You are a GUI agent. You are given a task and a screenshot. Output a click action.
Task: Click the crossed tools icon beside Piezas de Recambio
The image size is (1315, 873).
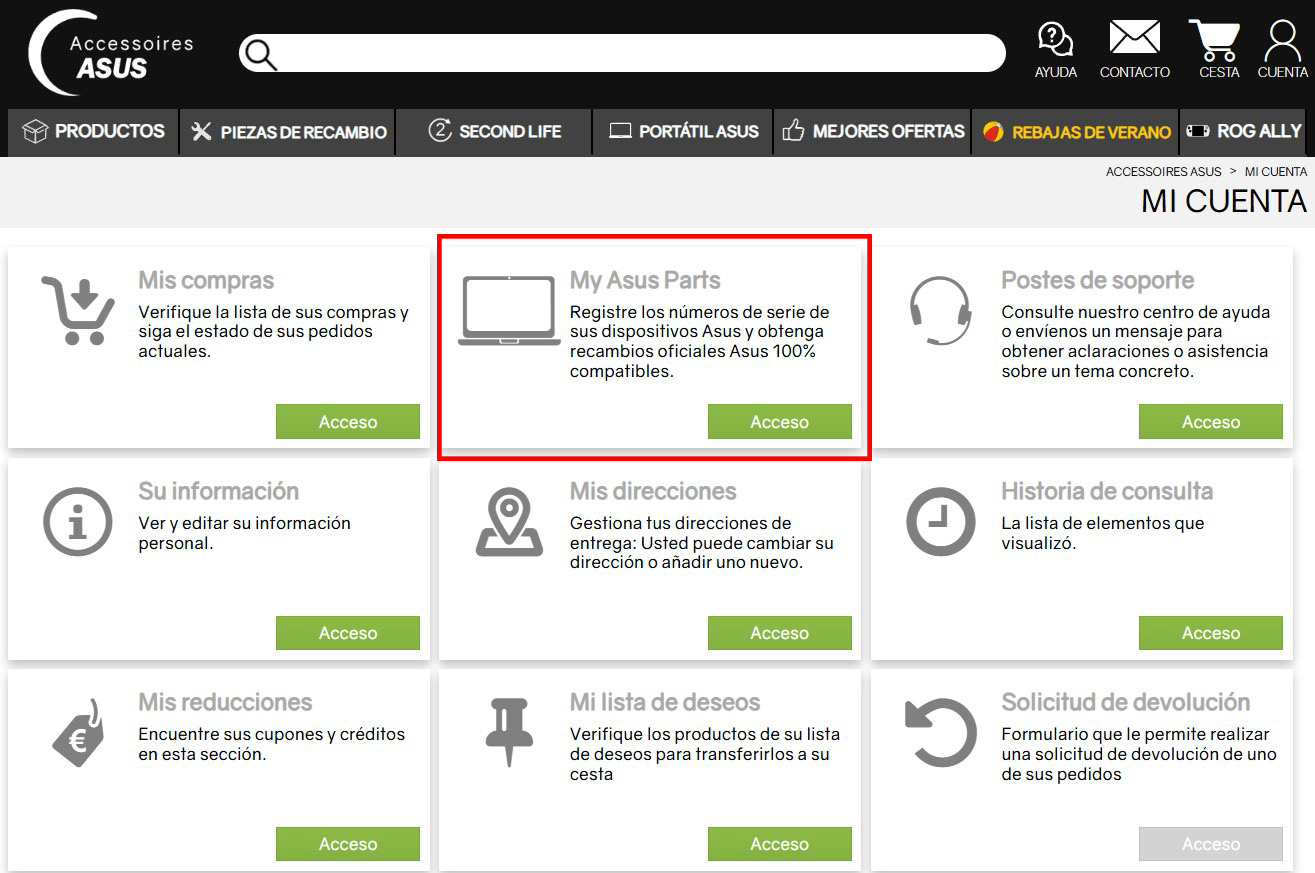(201, 131)
